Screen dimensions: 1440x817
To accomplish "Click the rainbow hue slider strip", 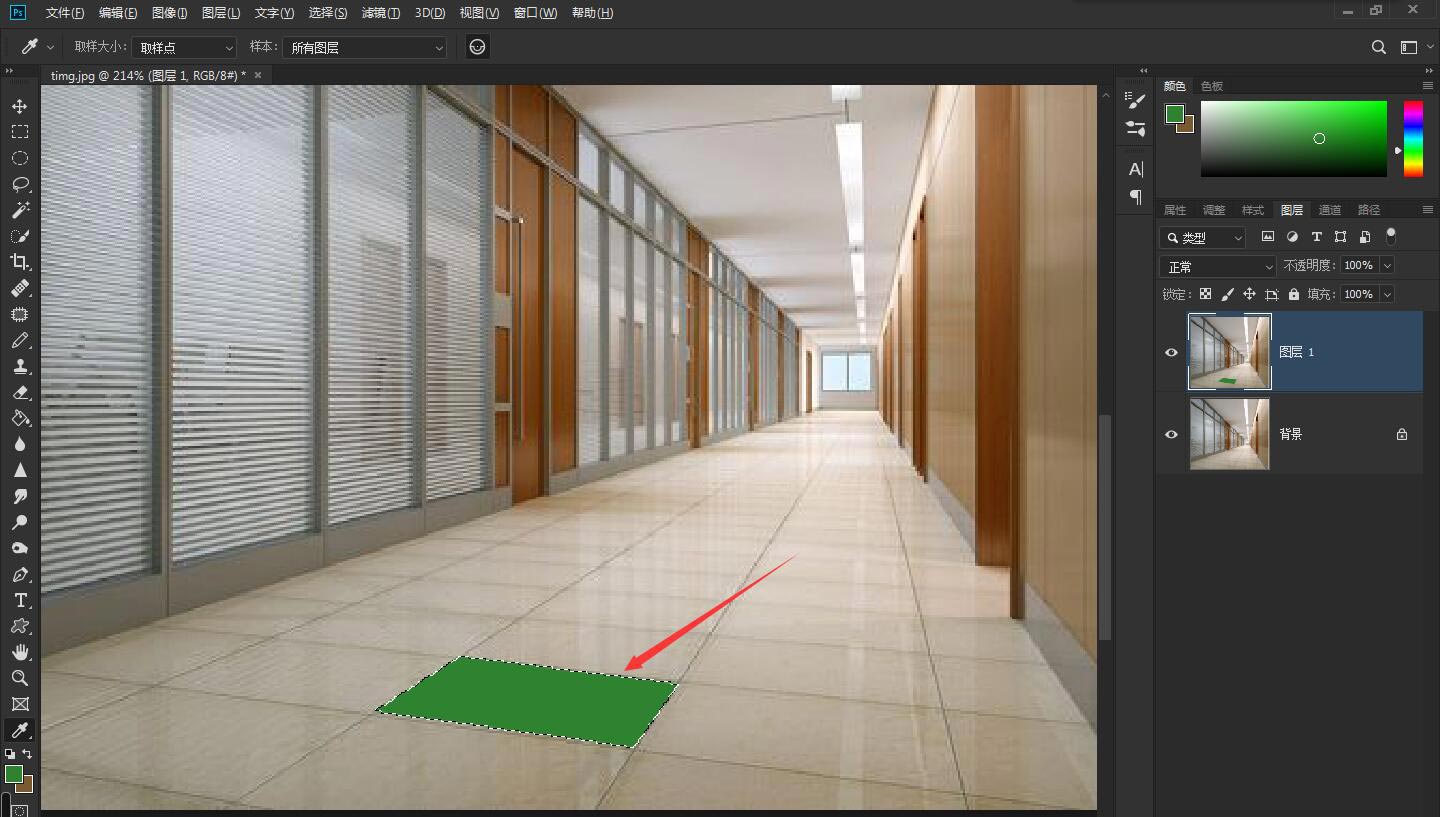I will tap(1413, 139).
